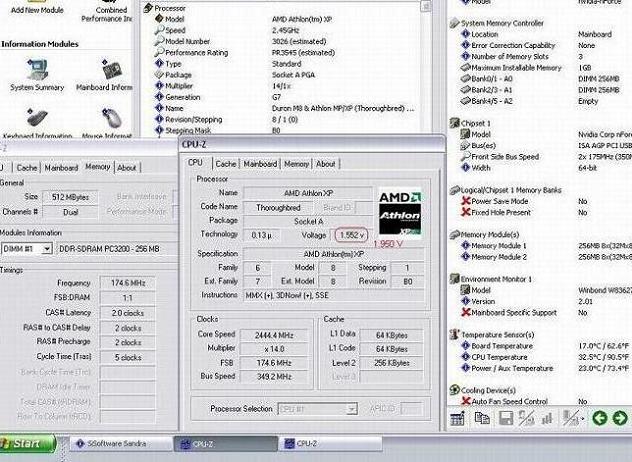Open the Mainboard Information module icon
The image size is (632, 462).
pos(111,69)
